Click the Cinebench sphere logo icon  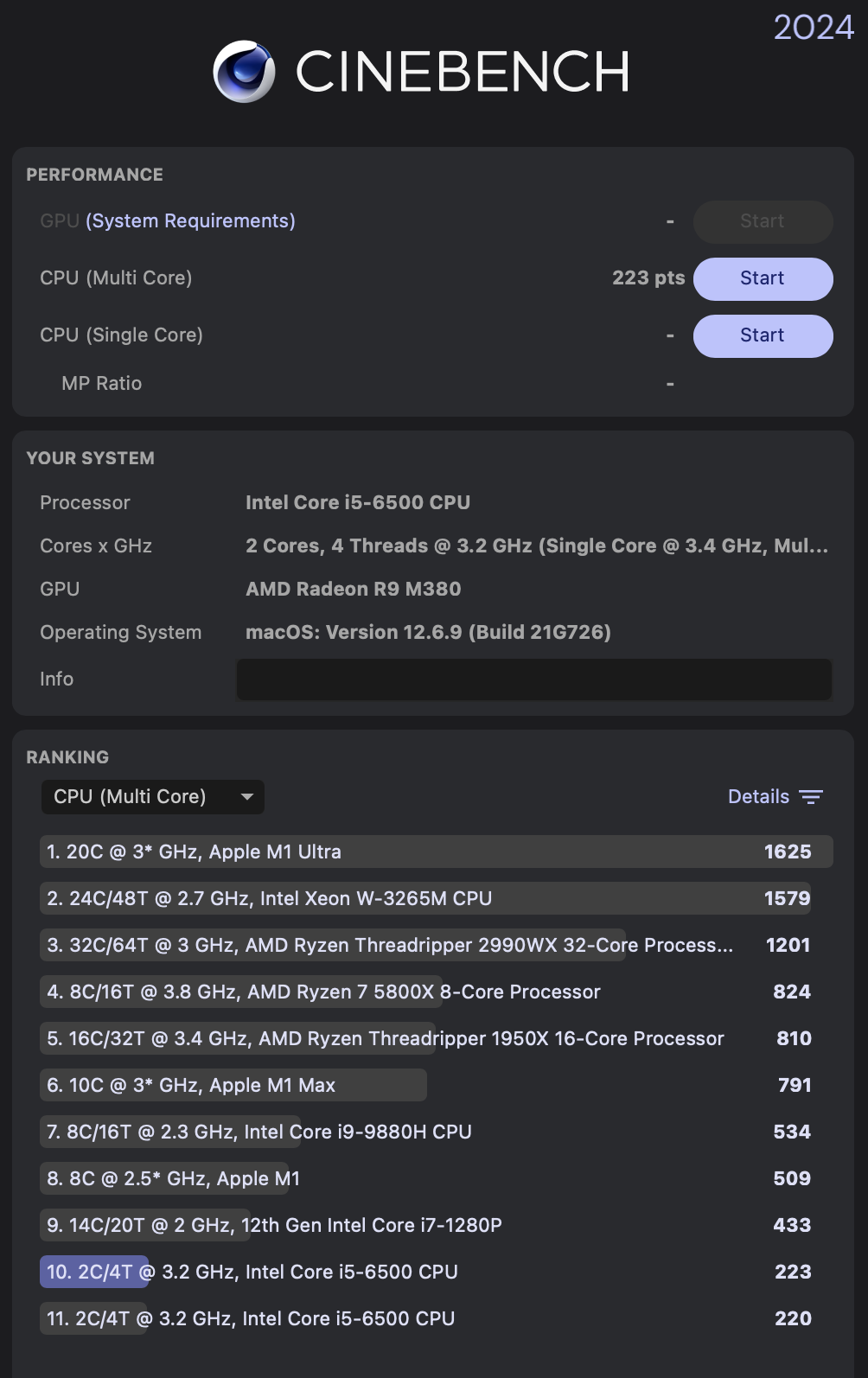[244, 72]
